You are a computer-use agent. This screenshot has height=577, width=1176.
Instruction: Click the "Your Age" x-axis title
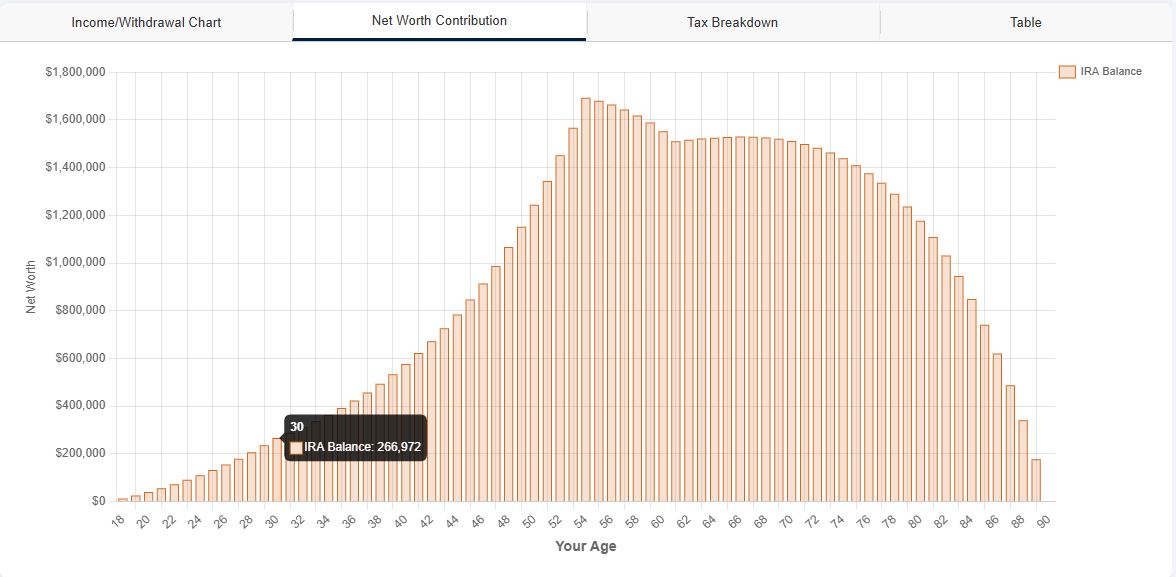[x=586, y=546]
